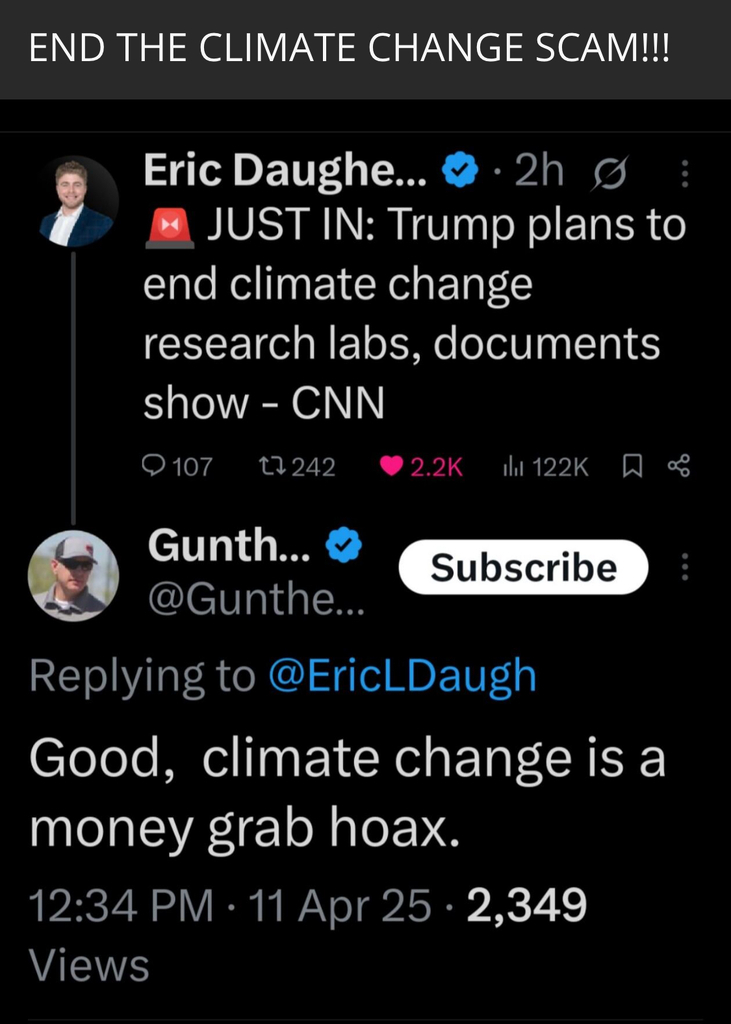Open the @EricLDaugh mention link

point(403,677)
